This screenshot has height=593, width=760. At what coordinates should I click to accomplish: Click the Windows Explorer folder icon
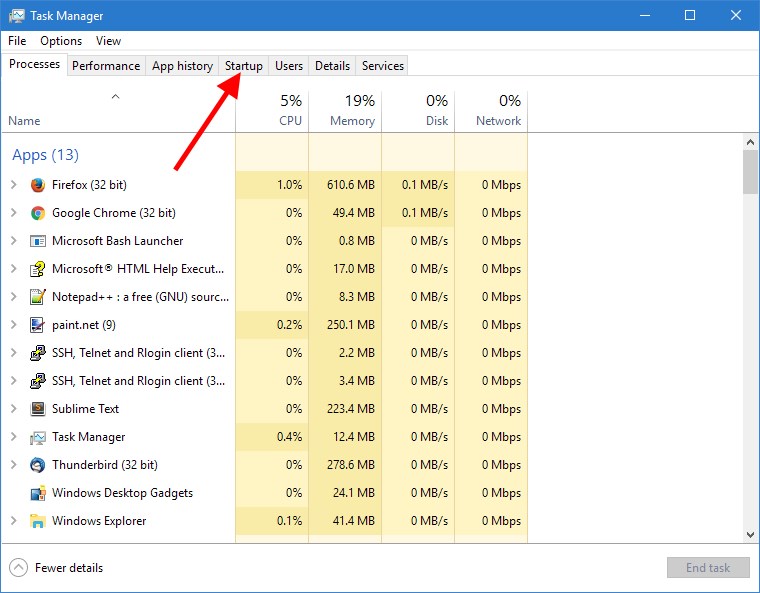tap(38, 521)
